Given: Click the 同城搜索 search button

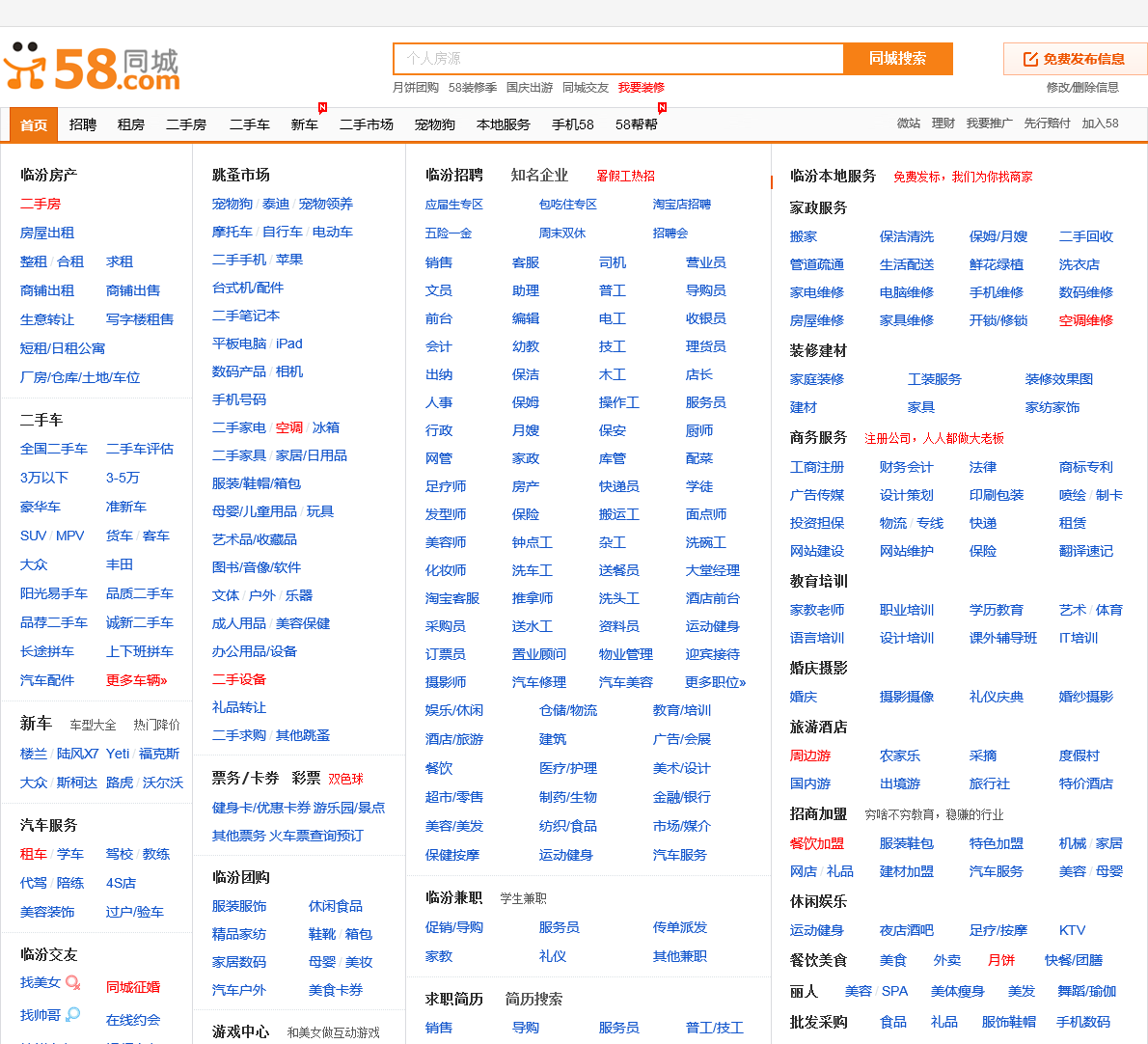Looking at the screenshot, I should [897, 59].
